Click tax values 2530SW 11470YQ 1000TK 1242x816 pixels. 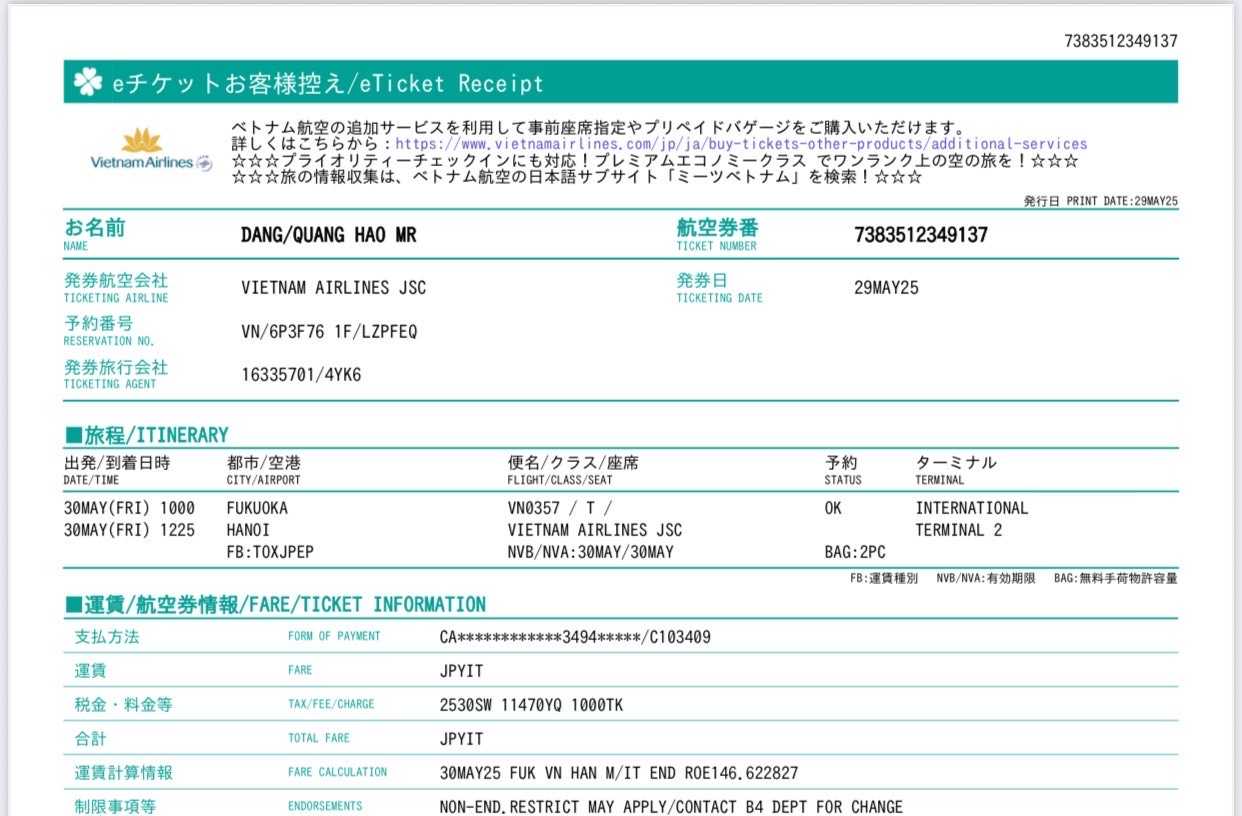point(531,705)
